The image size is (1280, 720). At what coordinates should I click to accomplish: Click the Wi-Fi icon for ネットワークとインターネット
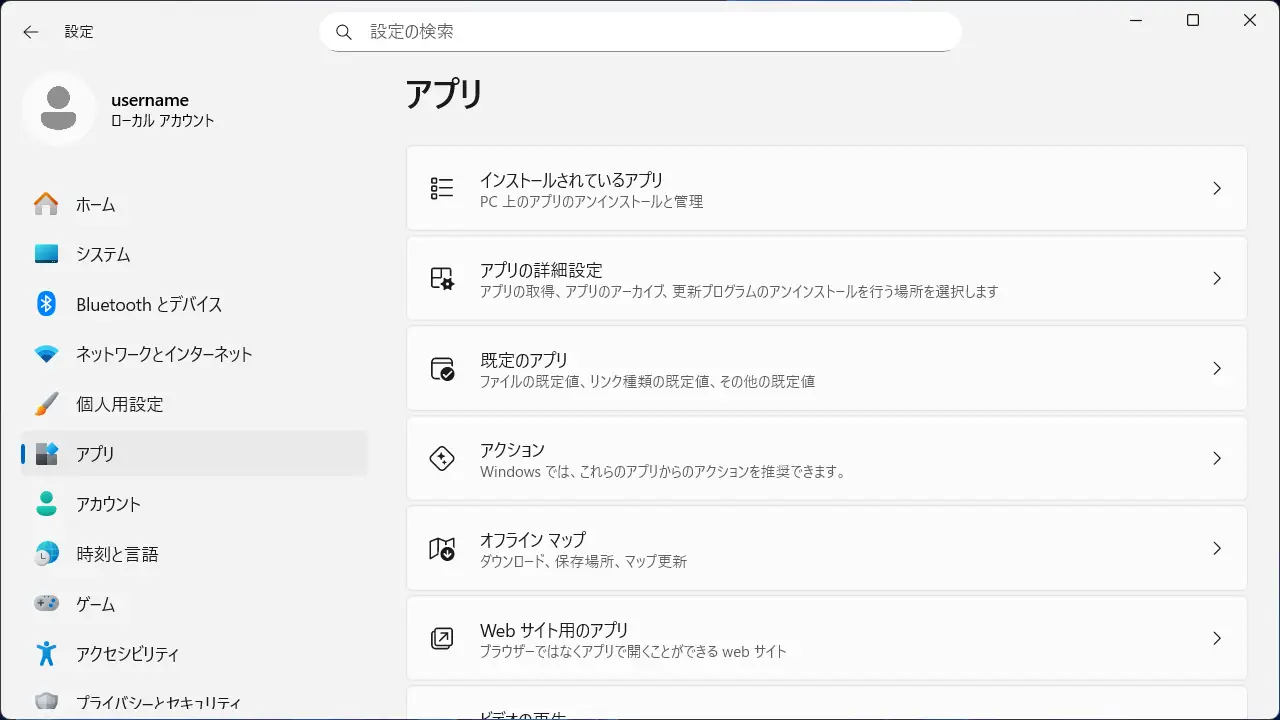pyautogui.click(x=46, y=354)
